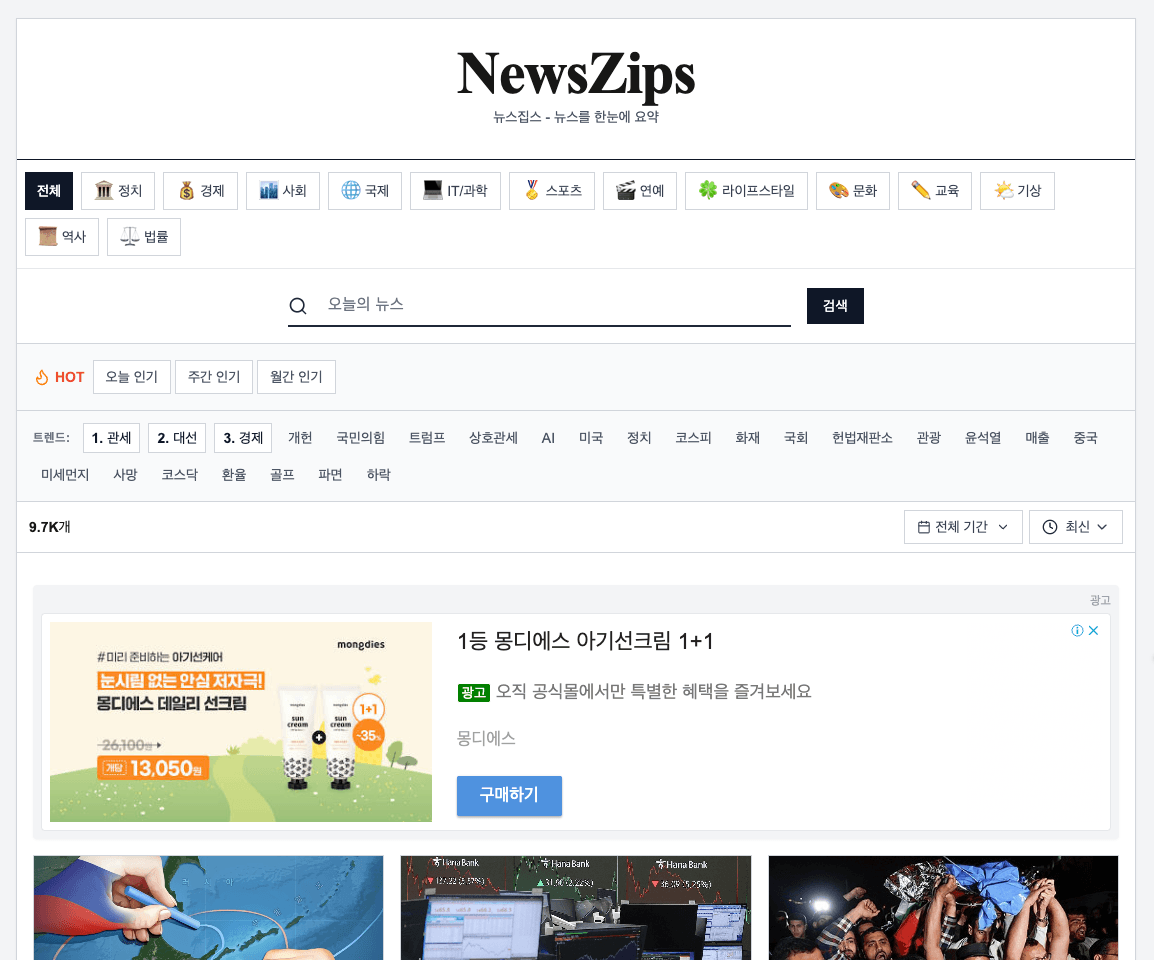Select the 개헌 trend keyword
Screen dimensions: 1154x960
[x=300, y=438]
